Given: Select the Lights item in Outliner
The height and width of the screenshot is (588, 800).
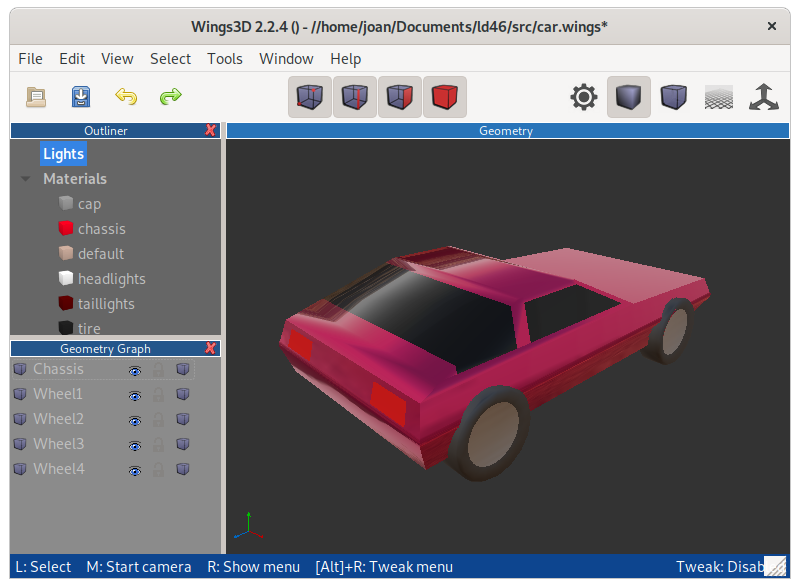Looking at the screenshot, I should 63,154.
